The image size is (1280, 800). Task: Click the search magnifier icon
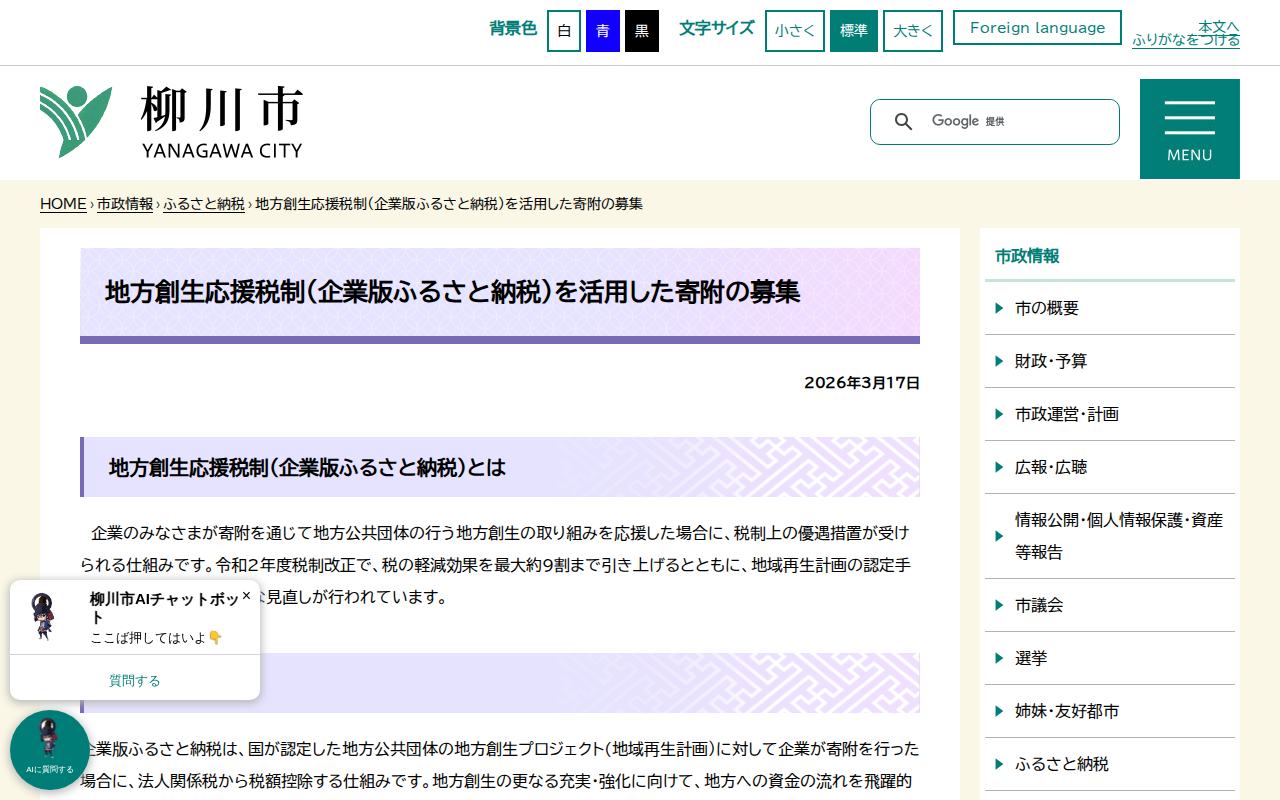[x=903, y=121]
